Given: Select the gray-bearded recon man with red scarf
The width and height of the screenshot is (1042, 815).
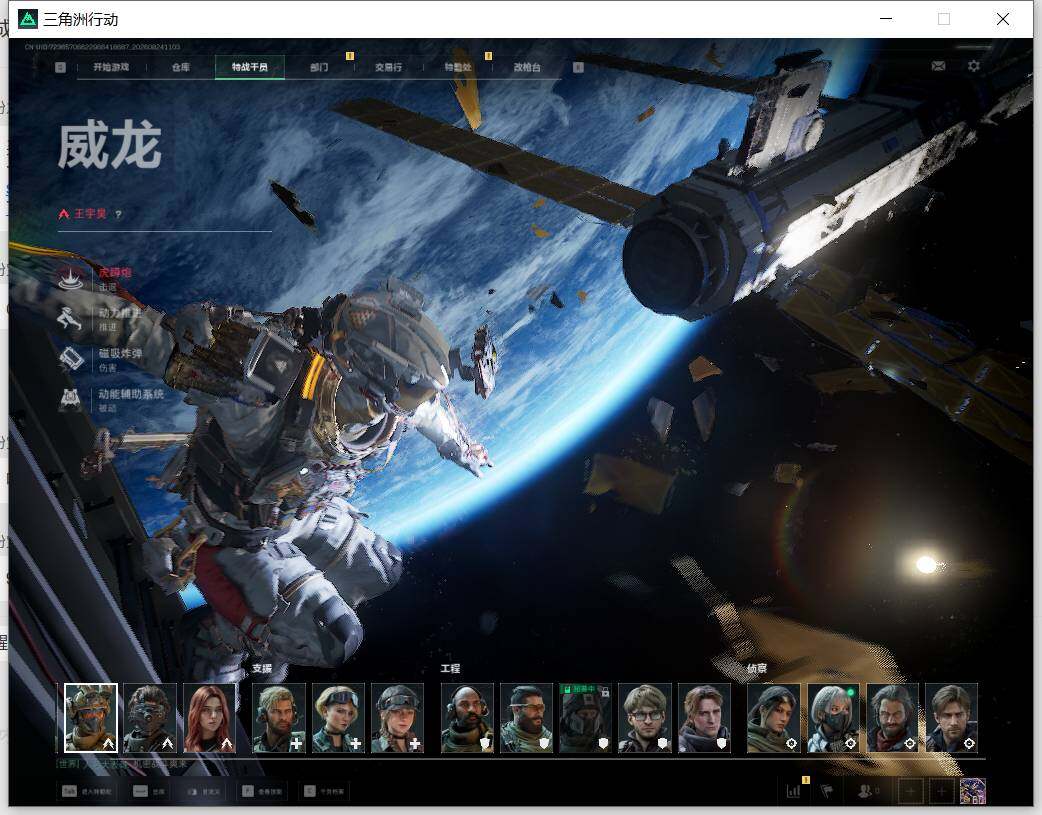Looking at the screenshot, I should click(x=892, y=718).
